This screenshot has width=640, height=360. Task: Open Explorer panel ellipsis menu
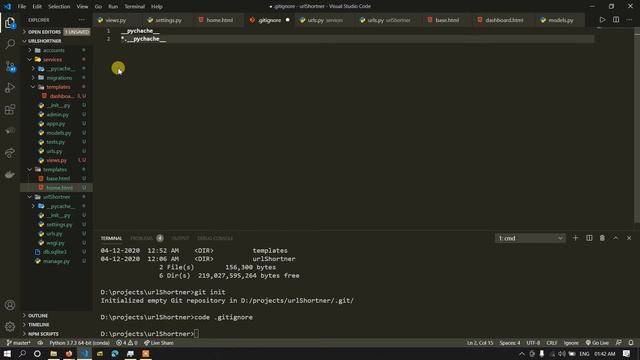82,20
